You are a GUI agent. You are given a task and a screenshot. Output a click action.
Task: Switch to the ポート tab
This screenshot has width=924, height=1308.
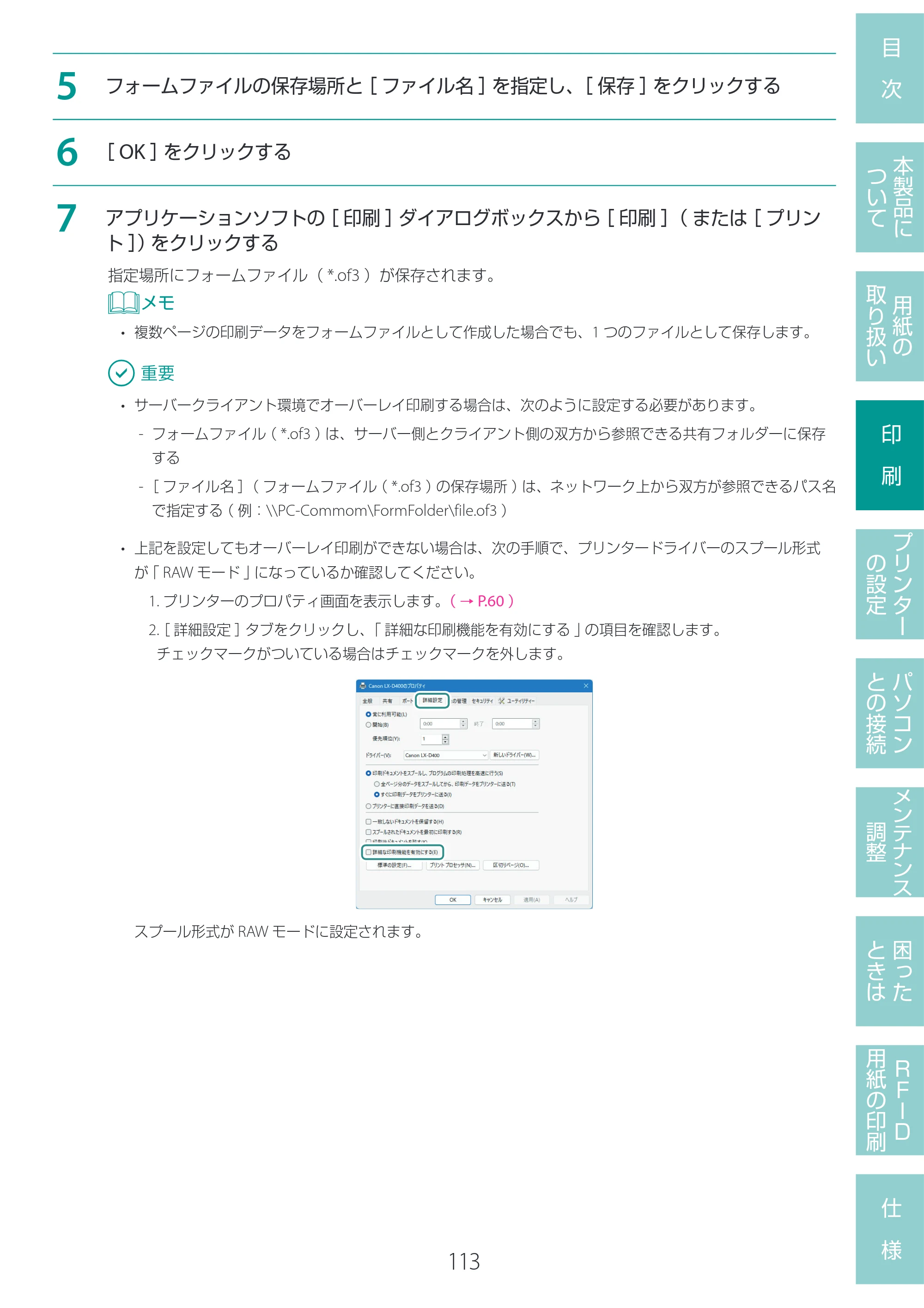pyautogui.click(x=407, y=701)
